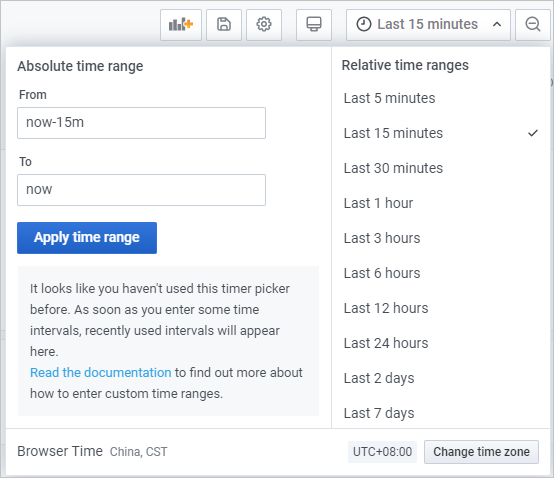Apply time range with the blue button
Screen dimensions: 554x478
pyautogui.click(x=87, y=238)
